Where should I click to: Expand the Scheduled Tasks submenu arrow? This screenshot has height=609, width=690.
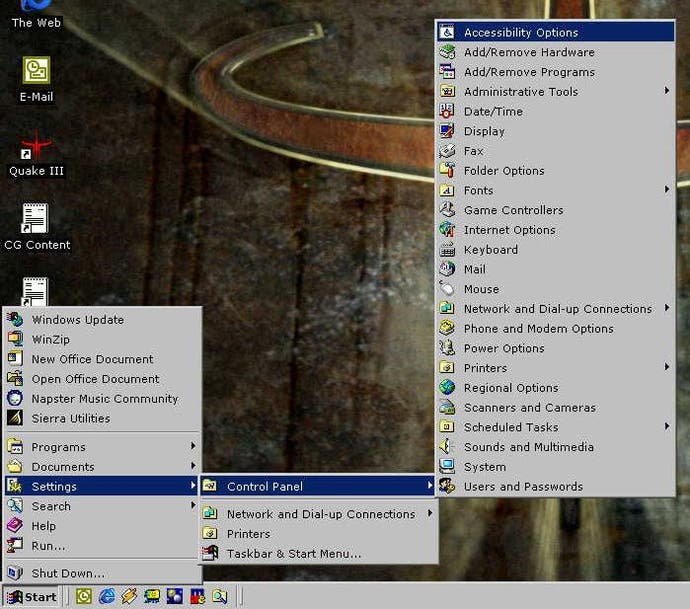667,426
